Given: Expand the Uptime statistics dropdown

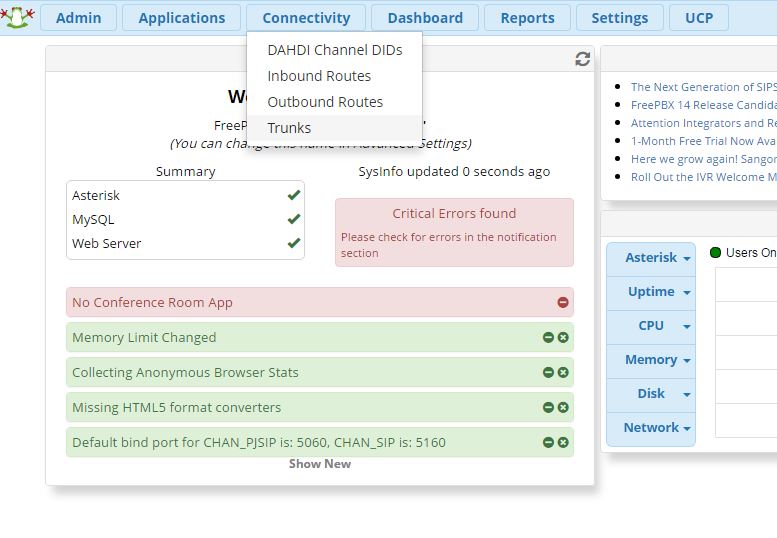Looking at the screenshot, I should pyautogui.click(x=651, y=292).
